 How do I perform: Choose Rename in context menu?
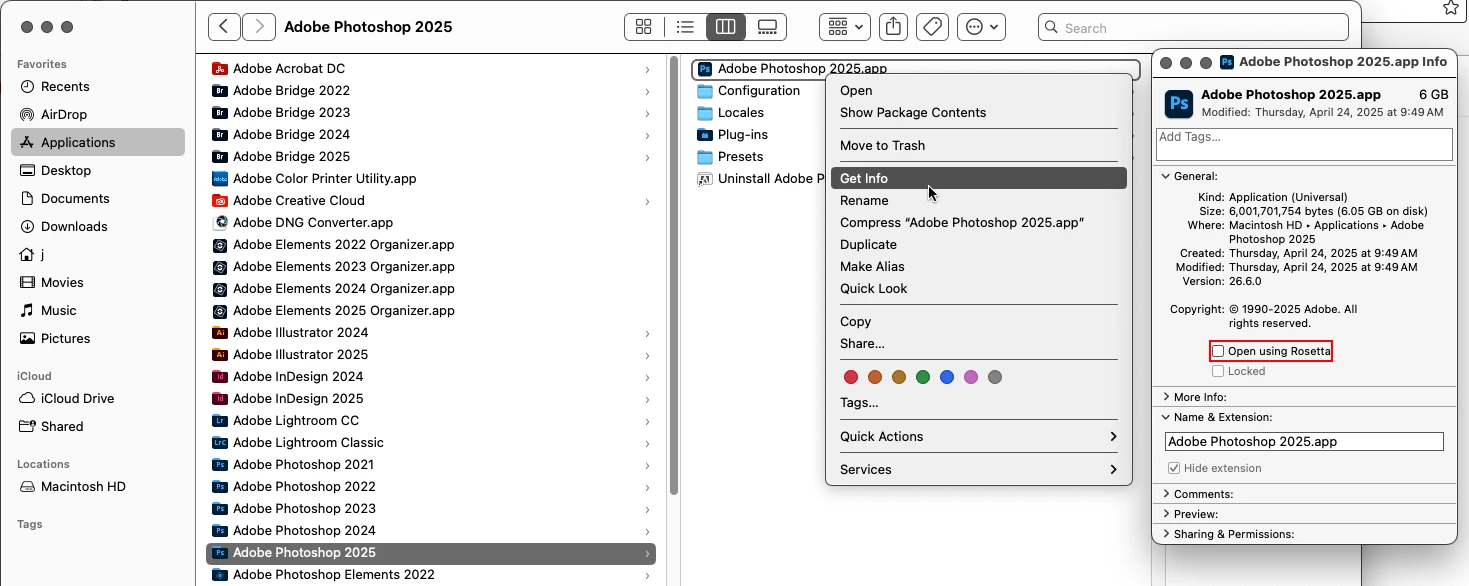coord(978,200)
